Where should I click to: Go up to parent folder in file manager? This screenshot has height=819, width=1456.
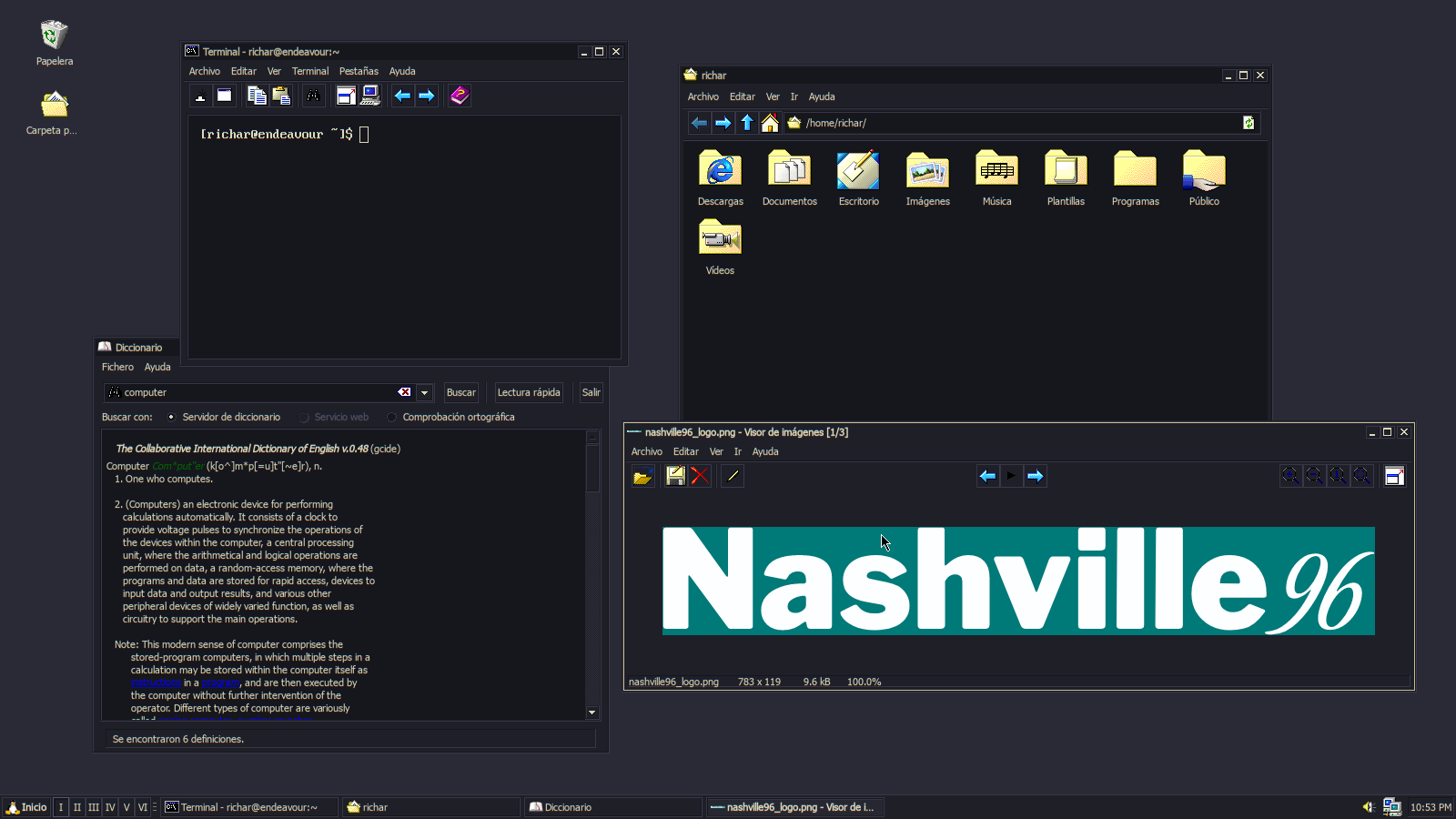click(746, 123)
